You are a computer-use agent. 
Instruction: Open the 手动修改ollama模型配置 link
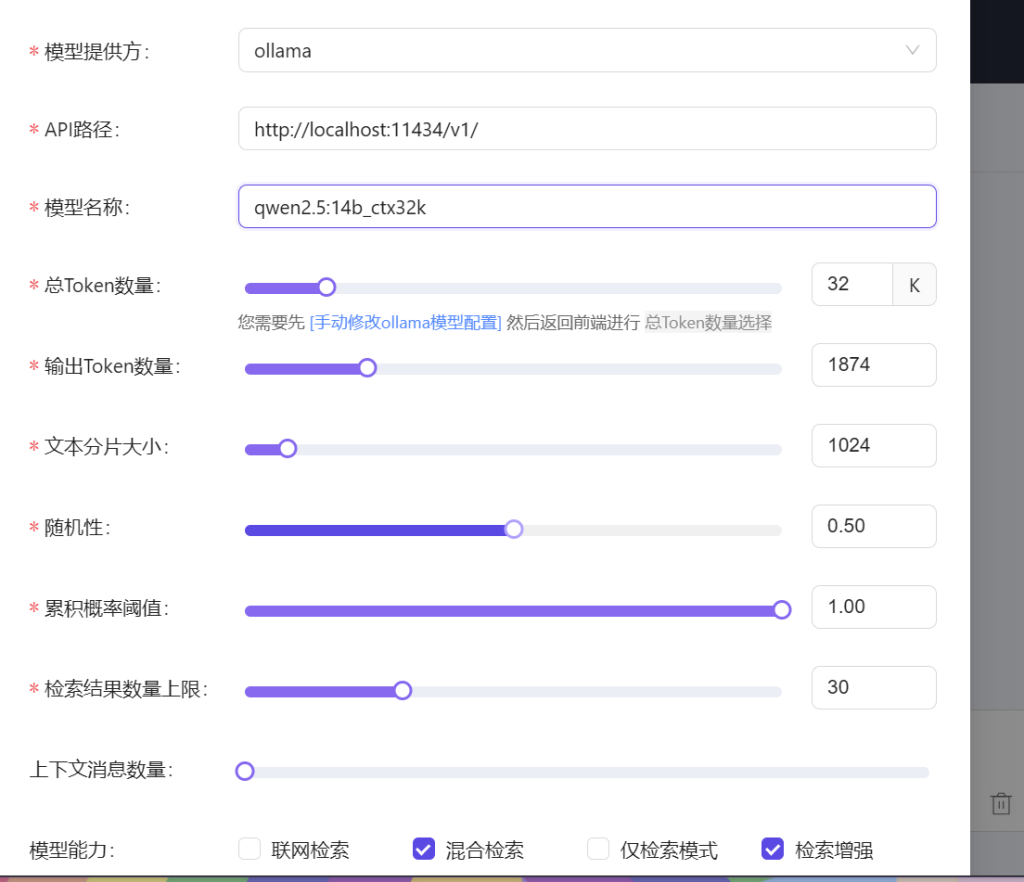(406, 323)
